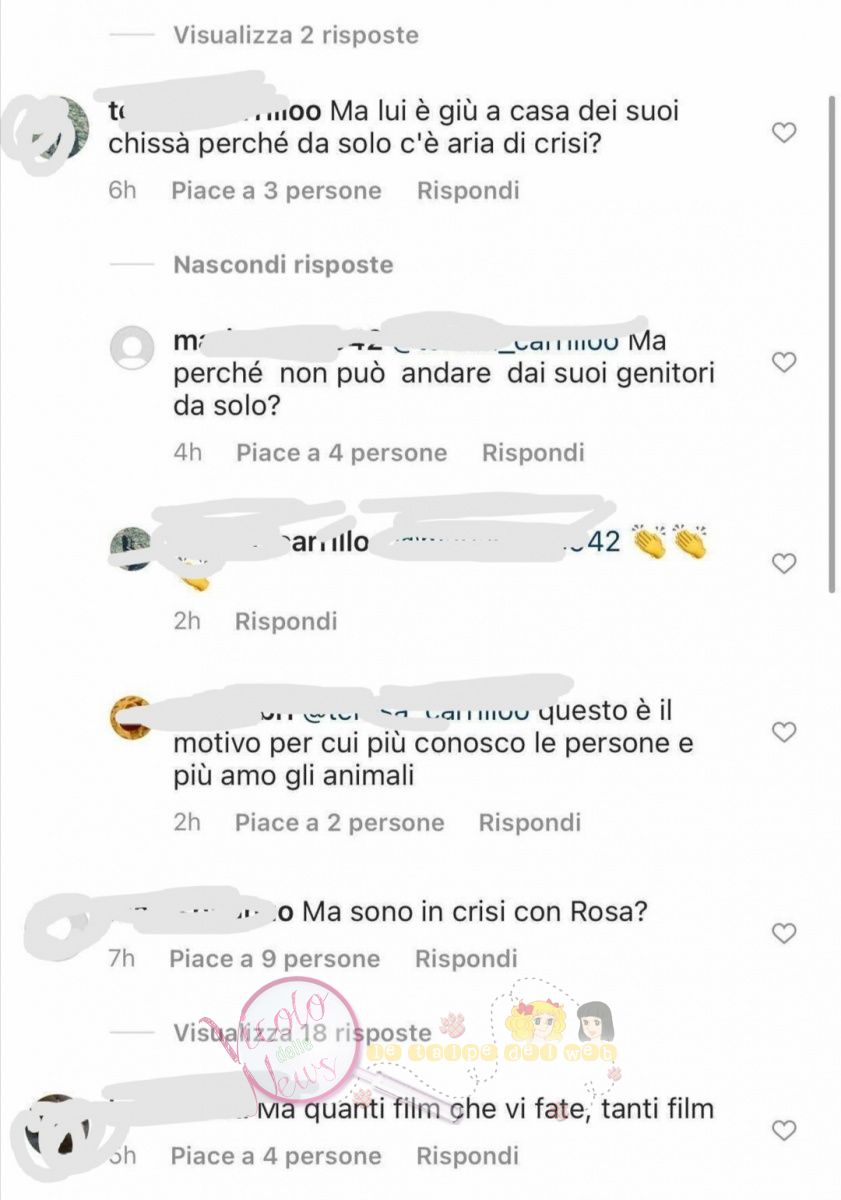Image resolution: width=841 pixels, height=1200 pixels.
Task: Open the avatar beside 'più amo gli animali' reply
Action: (130, 718)
